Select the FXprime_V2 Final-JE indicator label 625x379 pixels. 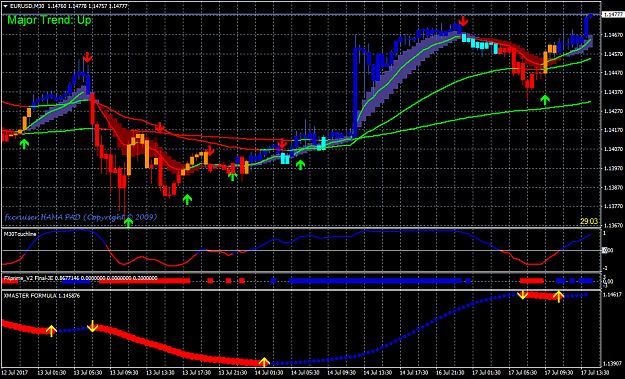tap(28, 278)
